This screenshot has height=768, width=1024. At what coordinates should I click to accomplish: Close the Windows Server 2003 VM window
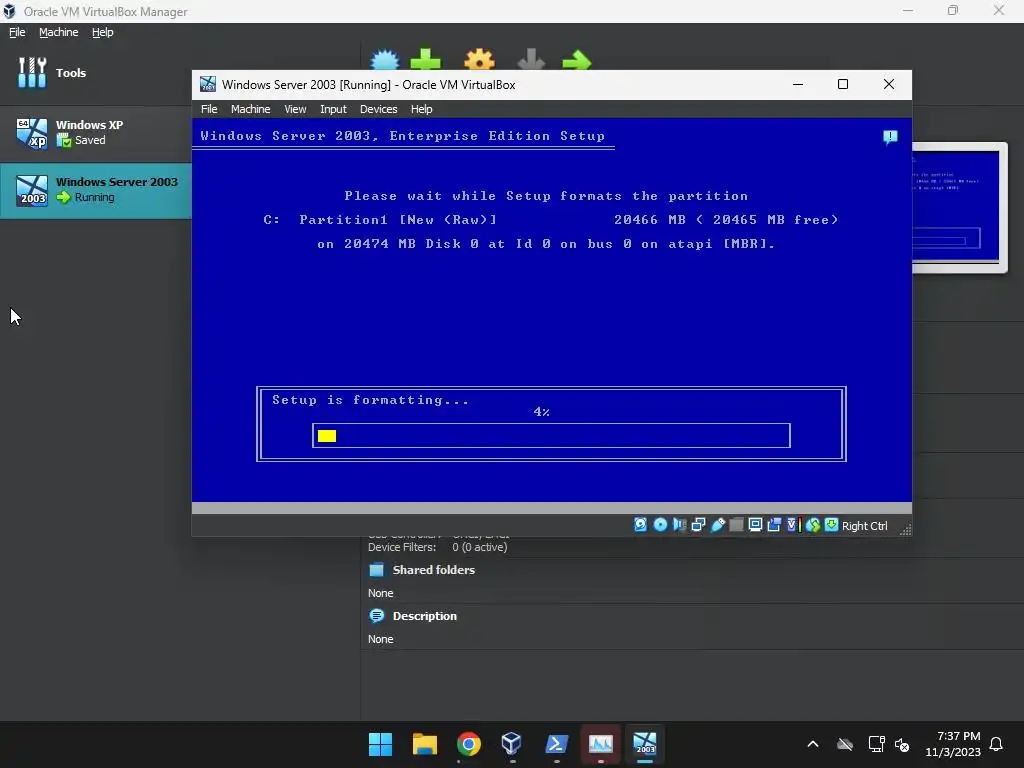pyautogui.click(x=889, y=84)
